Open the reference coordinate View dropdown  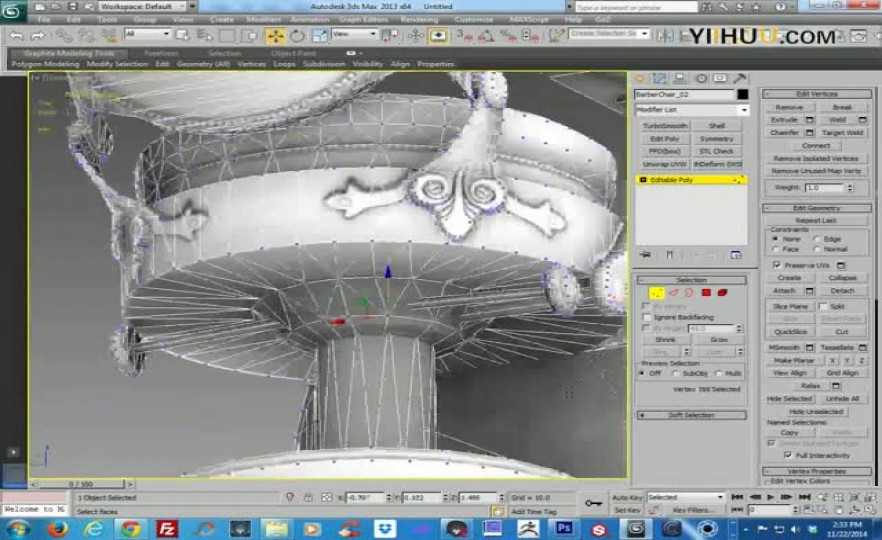click(354, 34)
